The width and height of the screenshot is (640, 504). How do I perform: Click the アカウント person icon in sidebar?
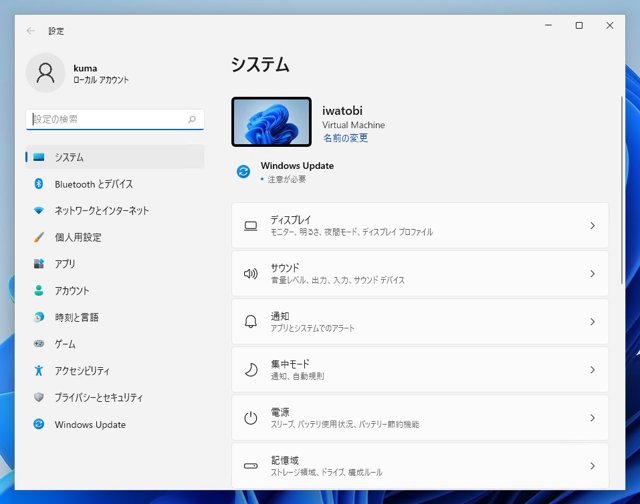tap(39, 291)
